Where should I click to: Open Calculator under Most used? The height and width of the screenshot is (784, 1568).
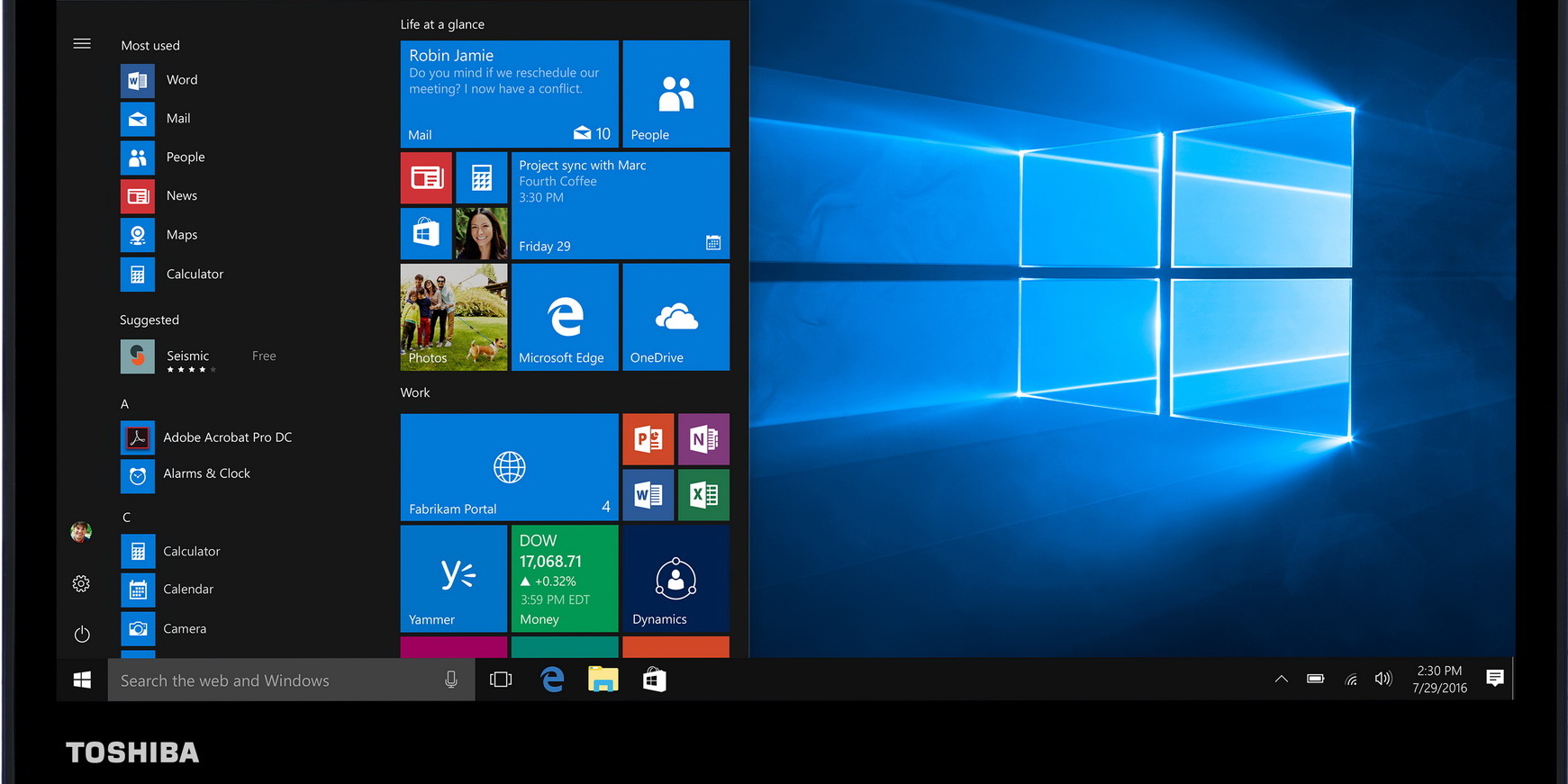(172, 275)
